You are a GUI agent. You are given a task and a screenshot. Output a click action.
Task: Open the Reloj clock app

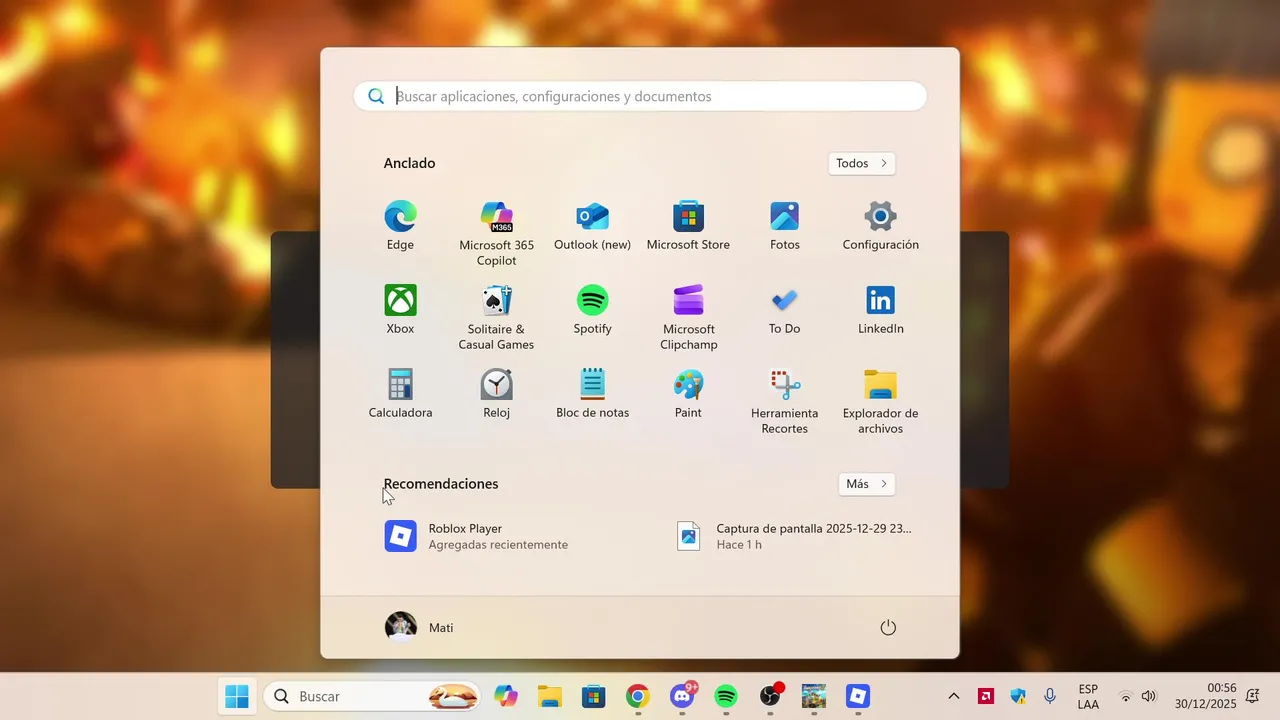tap(496, 394)
